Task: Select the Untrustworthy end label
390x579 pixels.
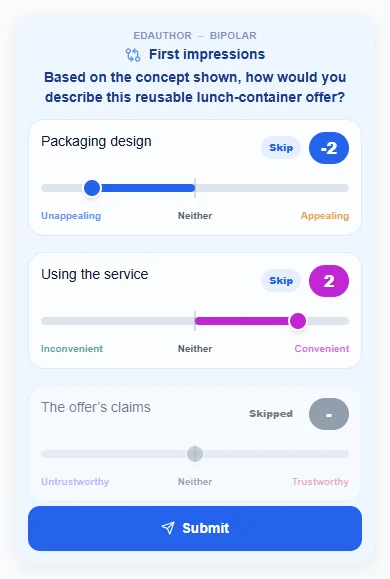Action: coord(75,482)
